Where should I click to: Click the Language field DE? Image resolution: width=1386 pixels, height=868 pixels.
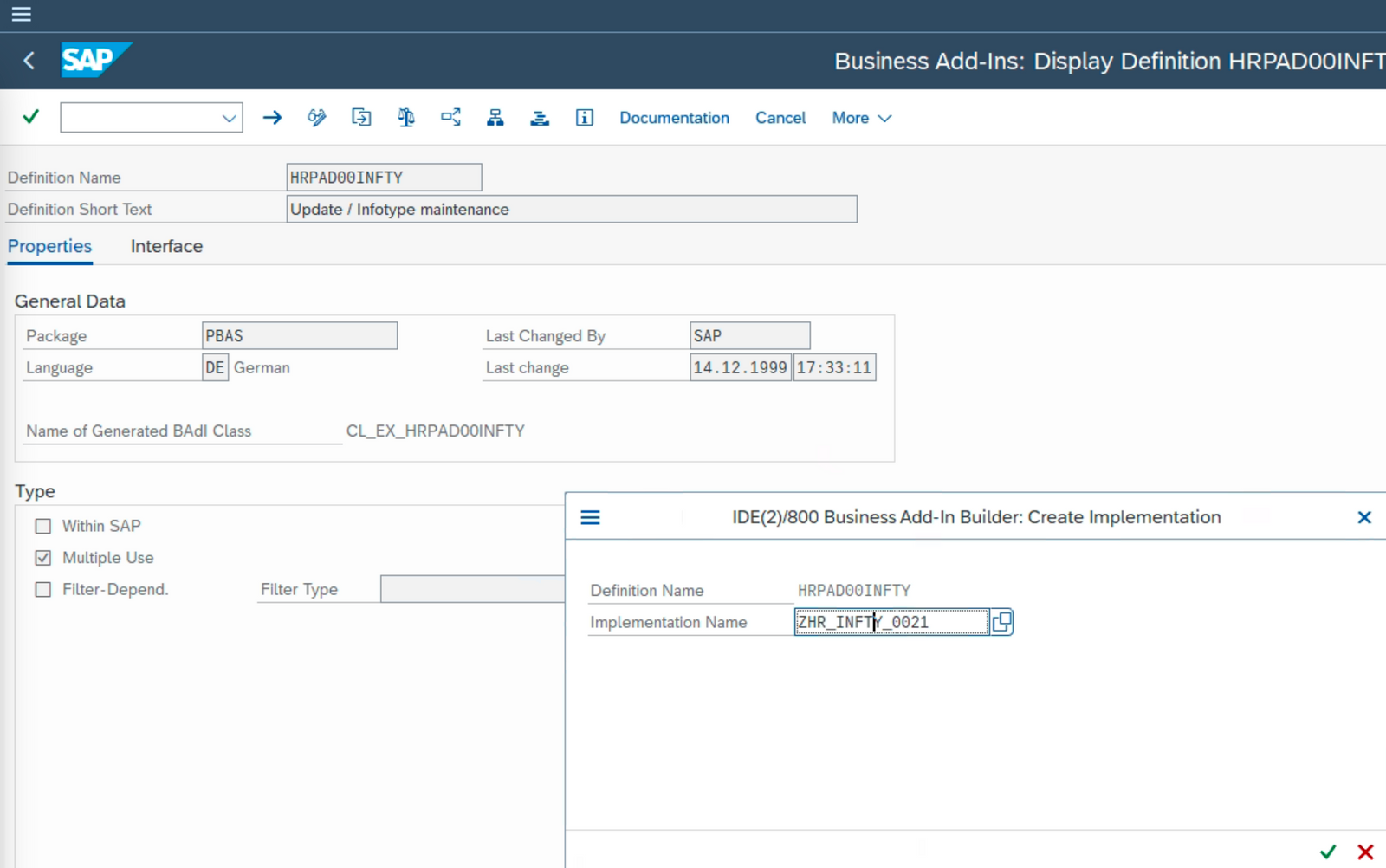(215, 367)
